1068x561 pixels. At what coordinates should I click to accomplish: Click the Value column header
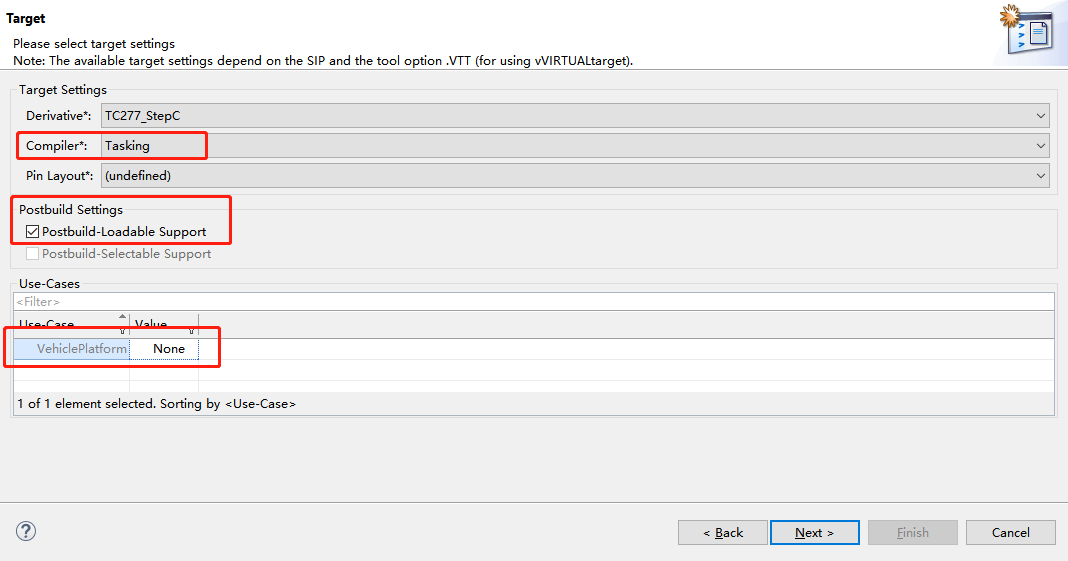(x=164, y=324)
